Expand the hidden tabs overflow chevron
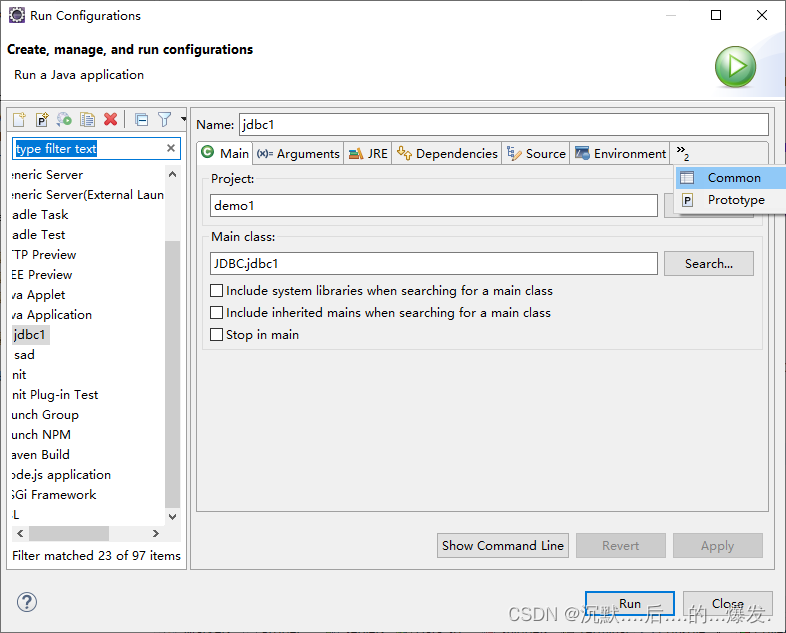This screenshot has width=786, height=633. (682, 152)
